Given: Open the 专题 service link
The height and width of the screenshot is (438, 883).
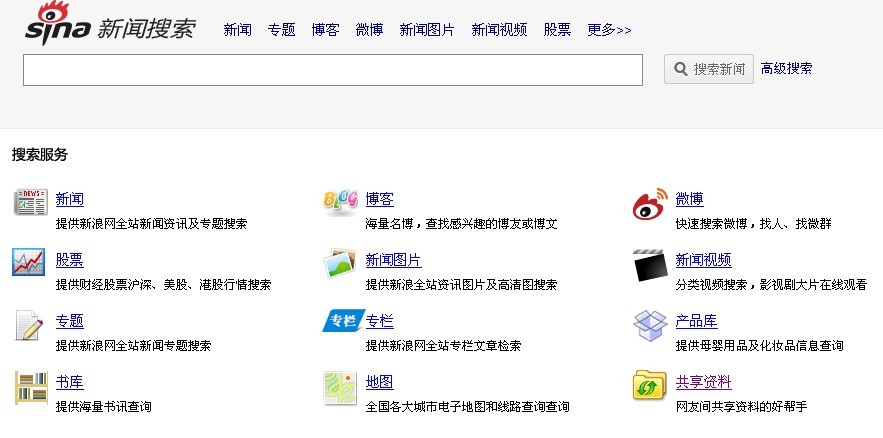Looking at the screenshot, I should click(70, 321).
